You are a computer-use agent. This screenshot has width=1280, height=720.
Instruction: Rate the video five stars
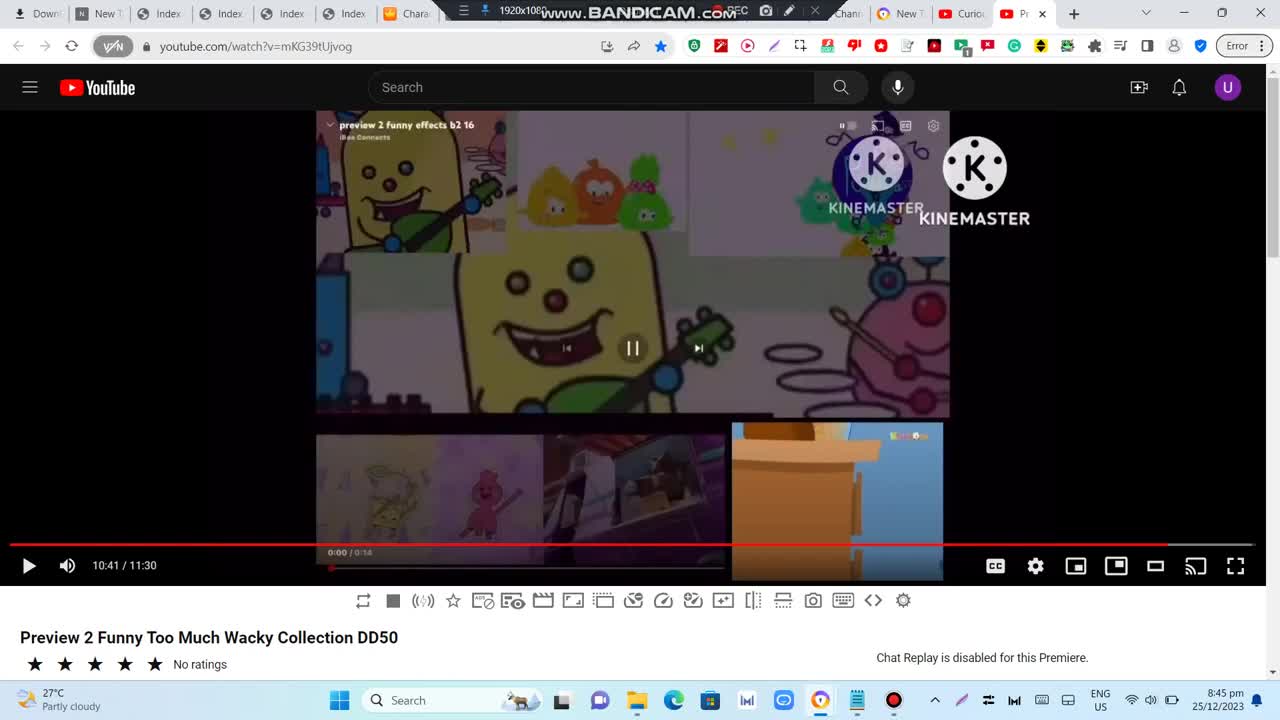[155, 664]
